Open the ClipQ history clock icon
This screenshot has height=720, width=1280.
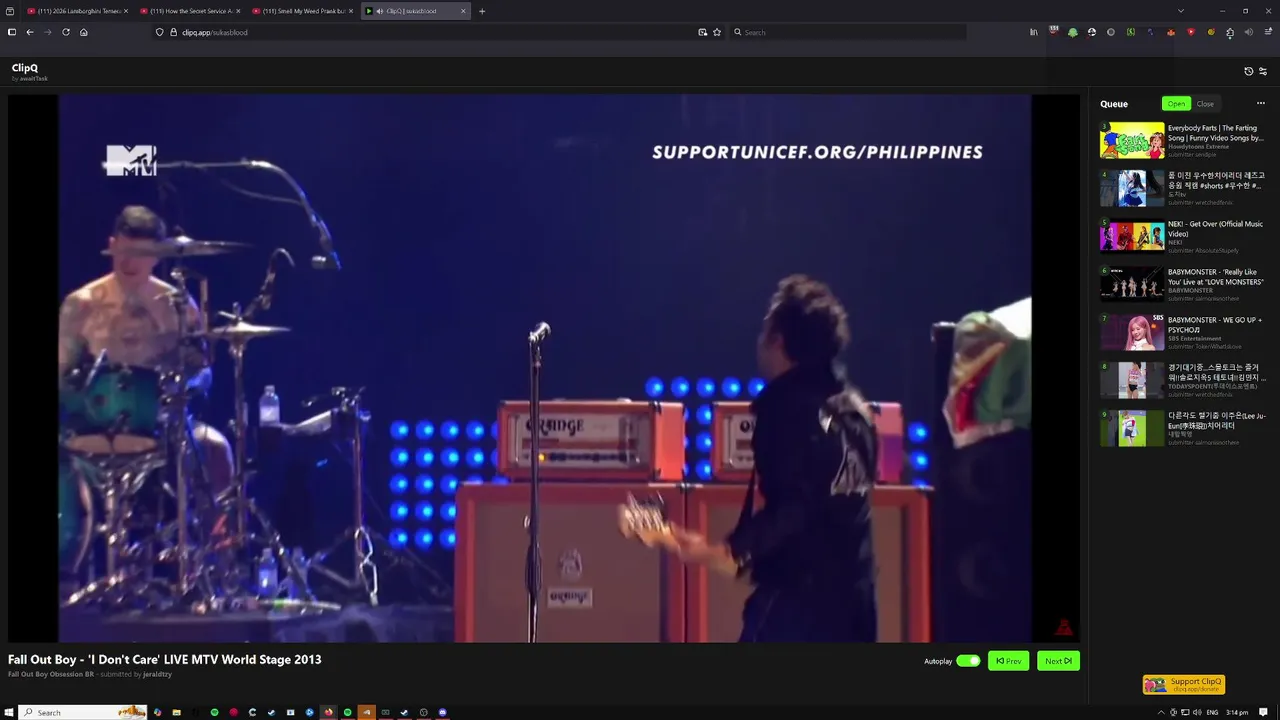tap(1248, 71)
